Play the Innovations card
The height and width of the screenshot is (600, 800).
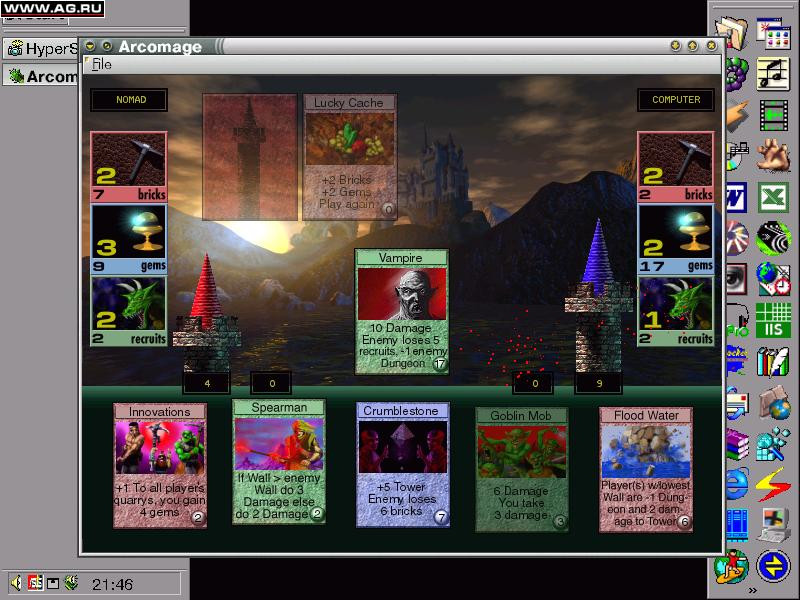(160, 465)
